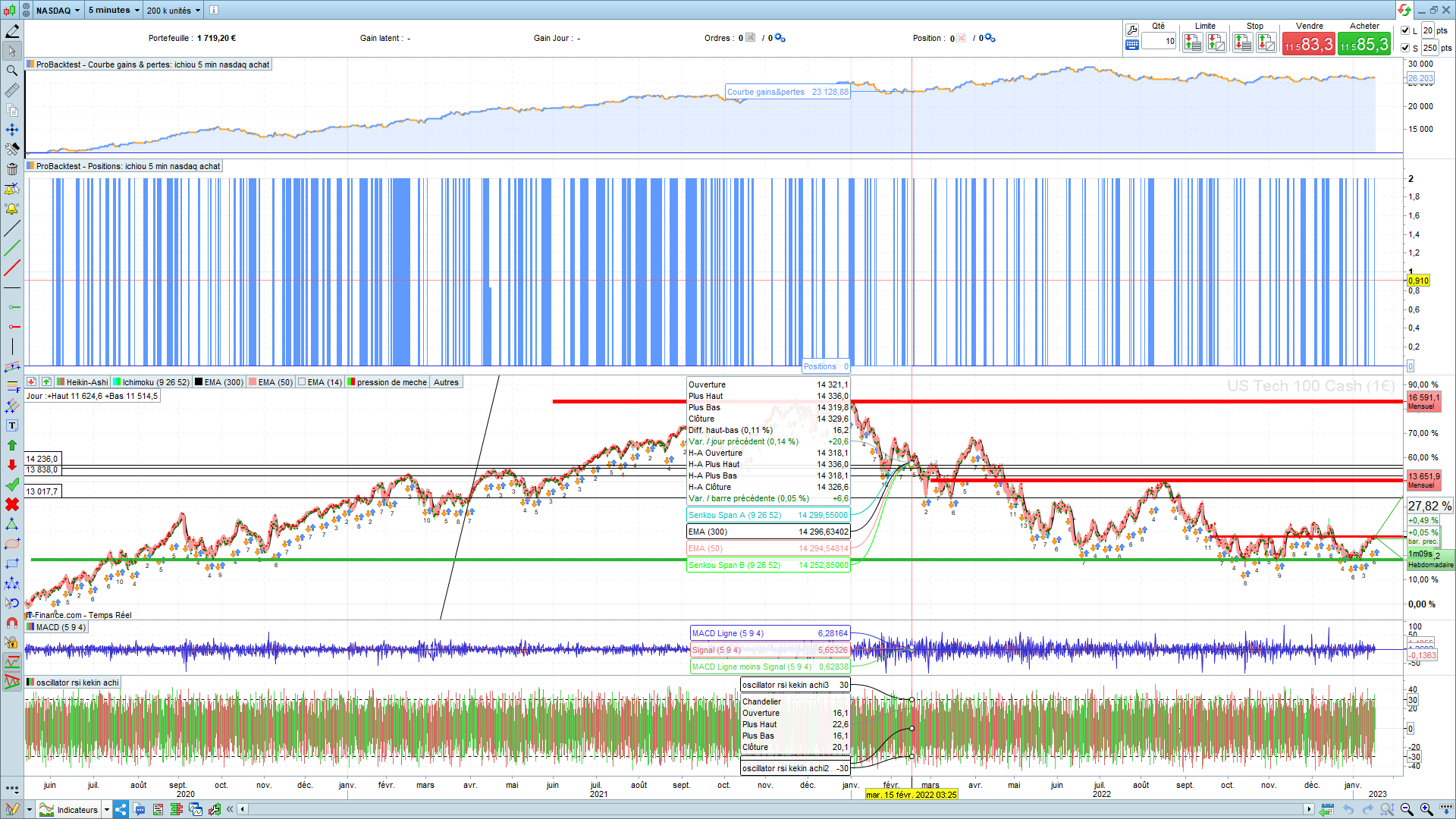Select the red trend line tool
Image resolution: width=1456 pixels, height=819 pixels.
pyautogui.click(x=11, y=268)
